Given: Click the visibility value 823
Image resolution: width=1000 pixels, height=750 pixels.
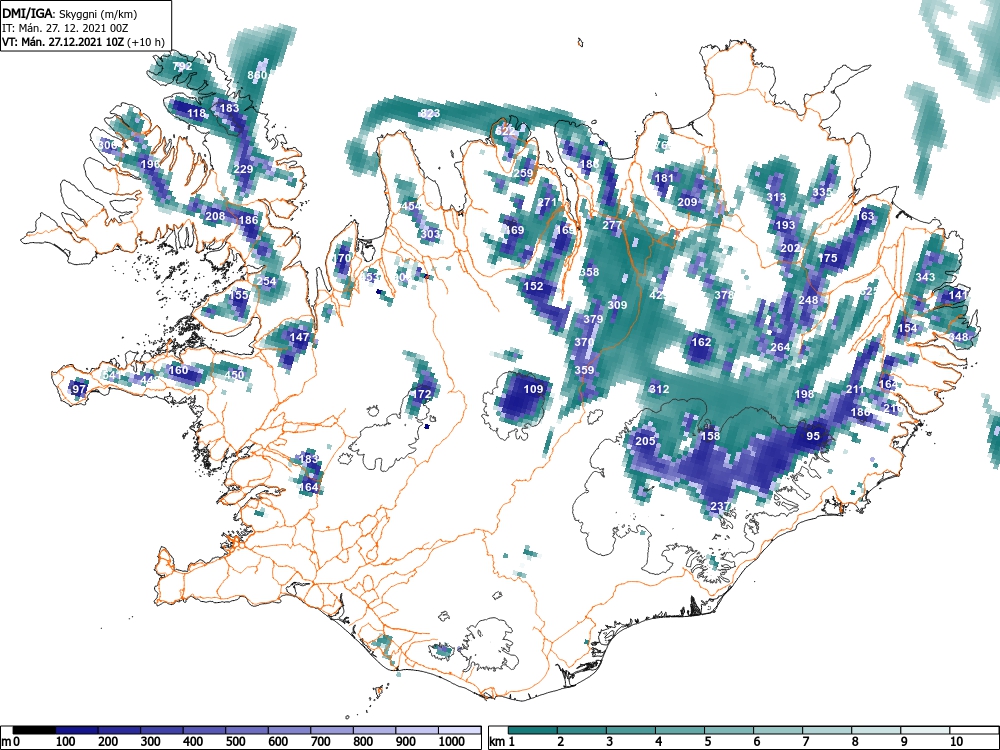Looking at the screenshot, I should pos(430,114).
